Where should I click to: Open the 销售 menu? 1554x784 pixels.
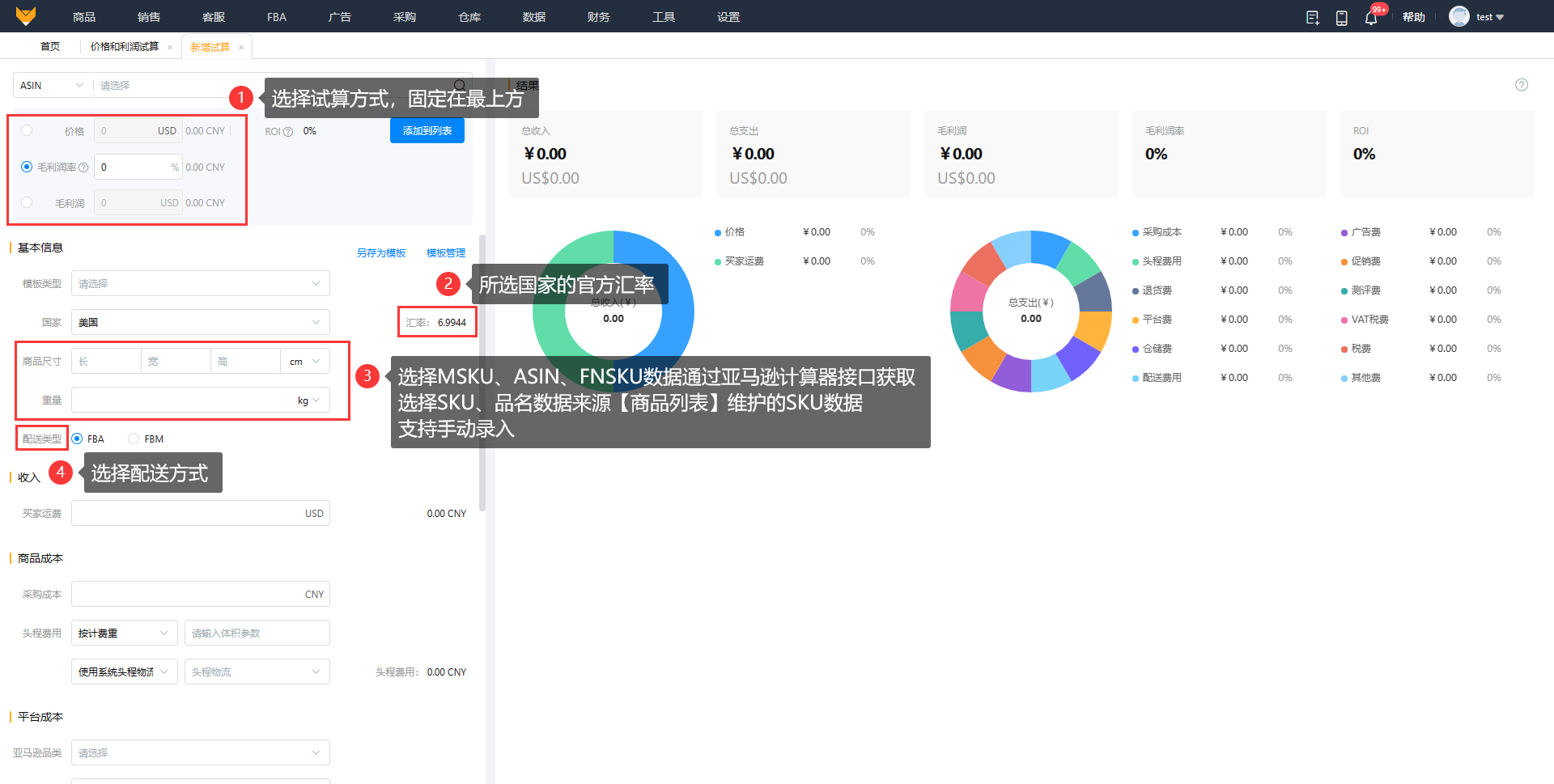coord(149,17)
